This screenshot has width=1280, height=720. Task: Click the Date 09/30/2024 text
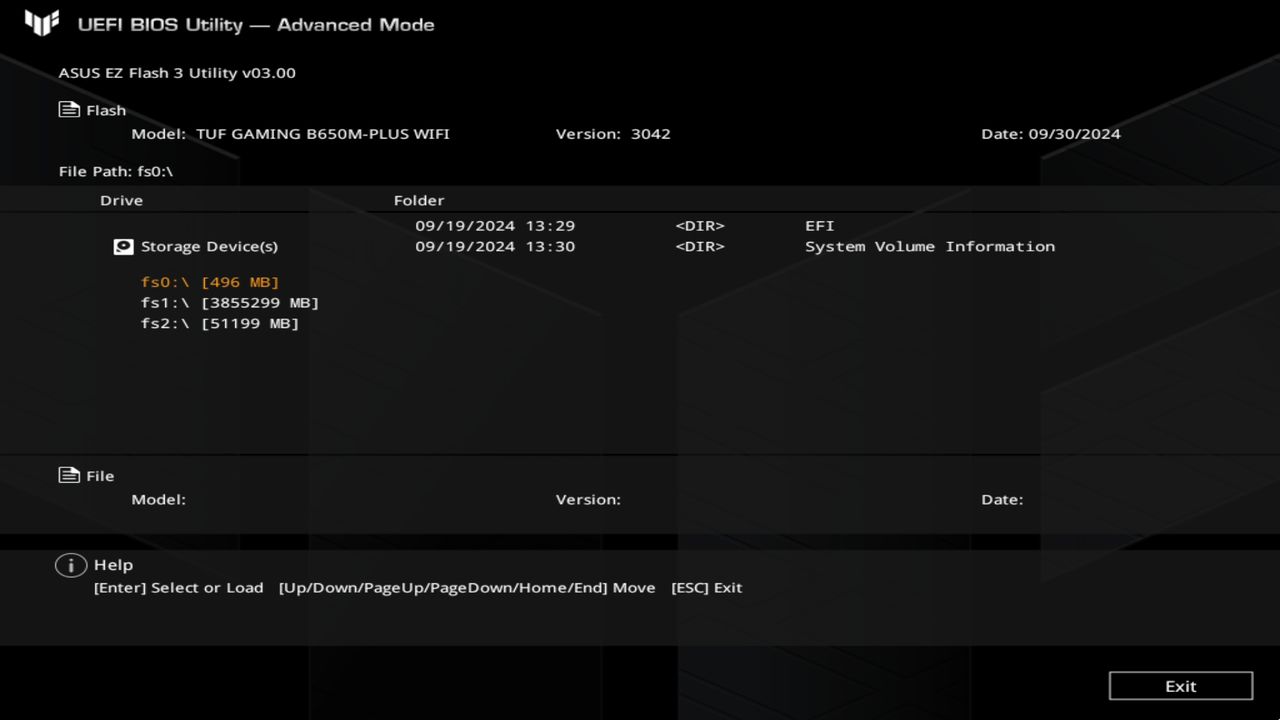pyautogui.click(x=1051, y=134)
